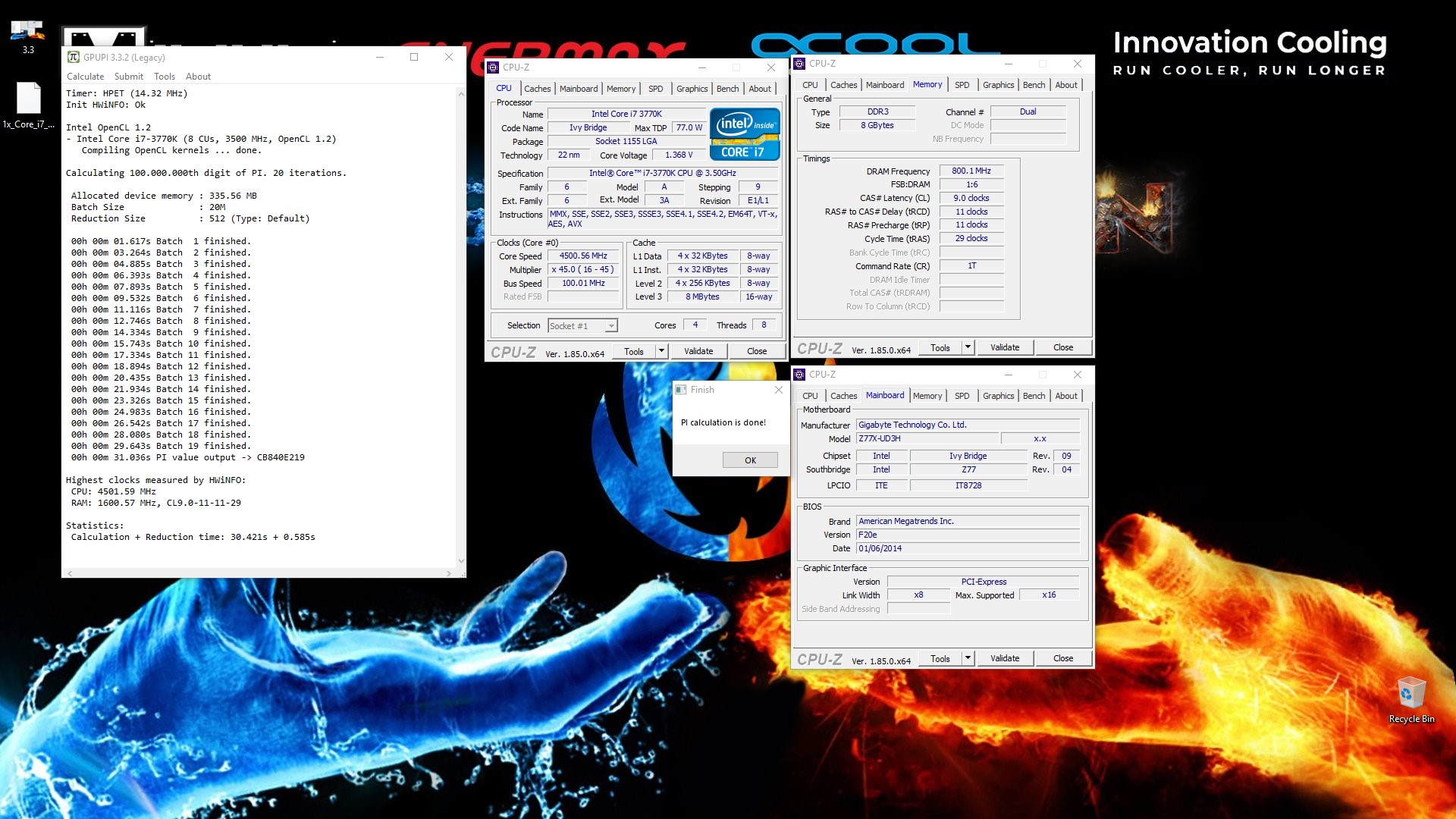Click the PI value output line CB840E219
This screenshot has width=1456, height=819.
[188, 458]
